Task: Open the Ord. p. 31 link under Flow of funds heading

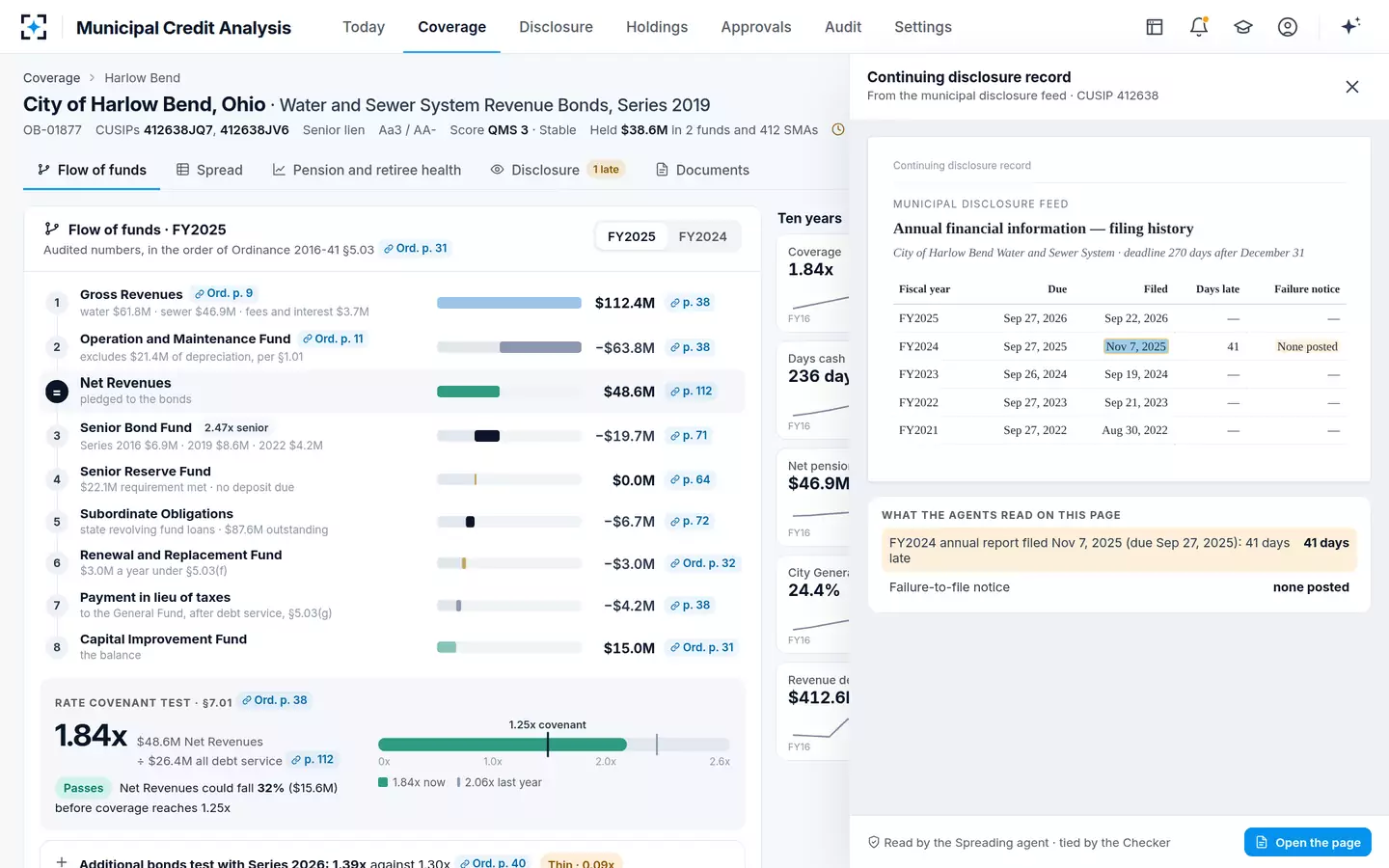Action: point(416,249)
